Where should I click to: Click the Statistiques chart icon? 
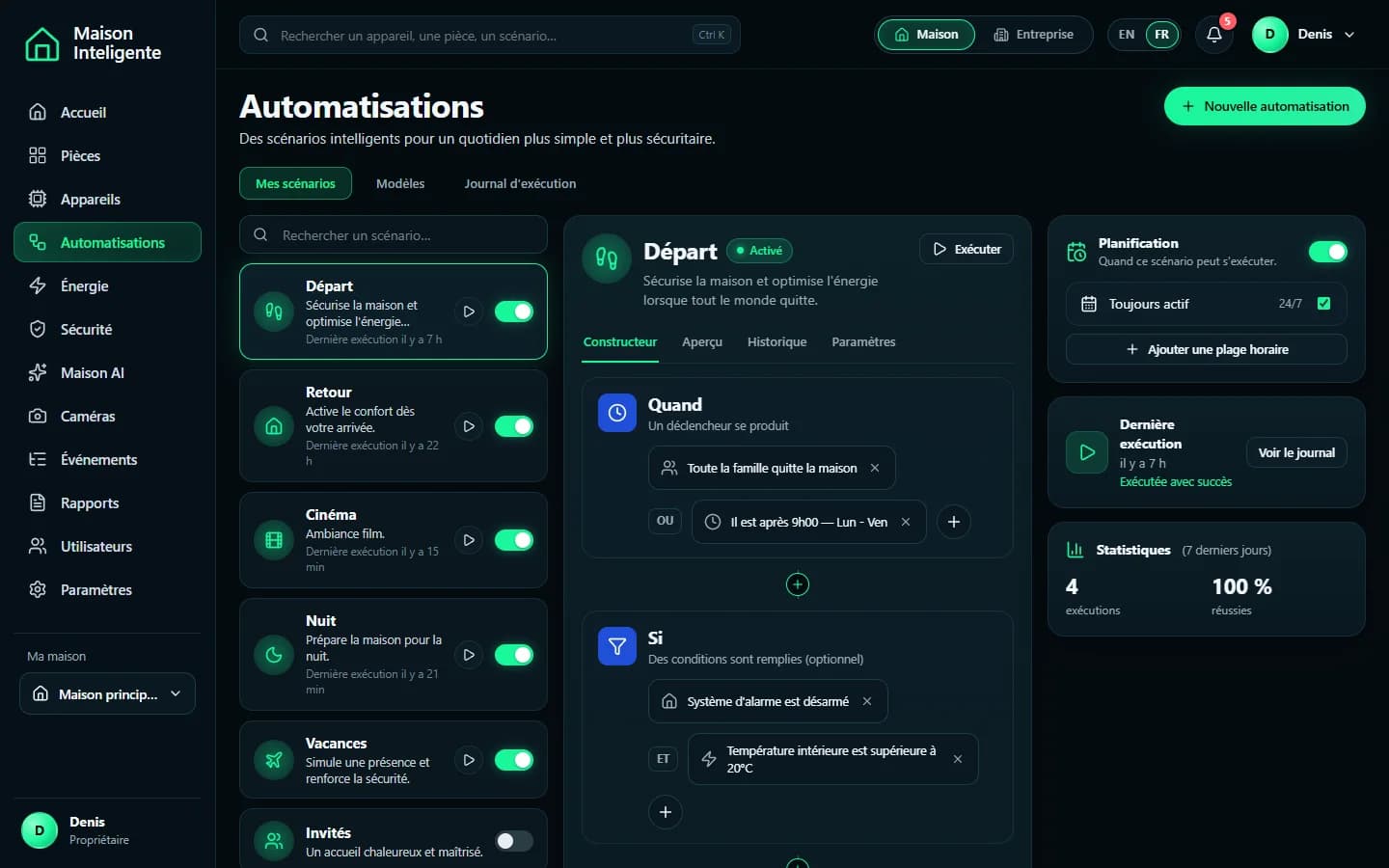[x=1075, y=550]
